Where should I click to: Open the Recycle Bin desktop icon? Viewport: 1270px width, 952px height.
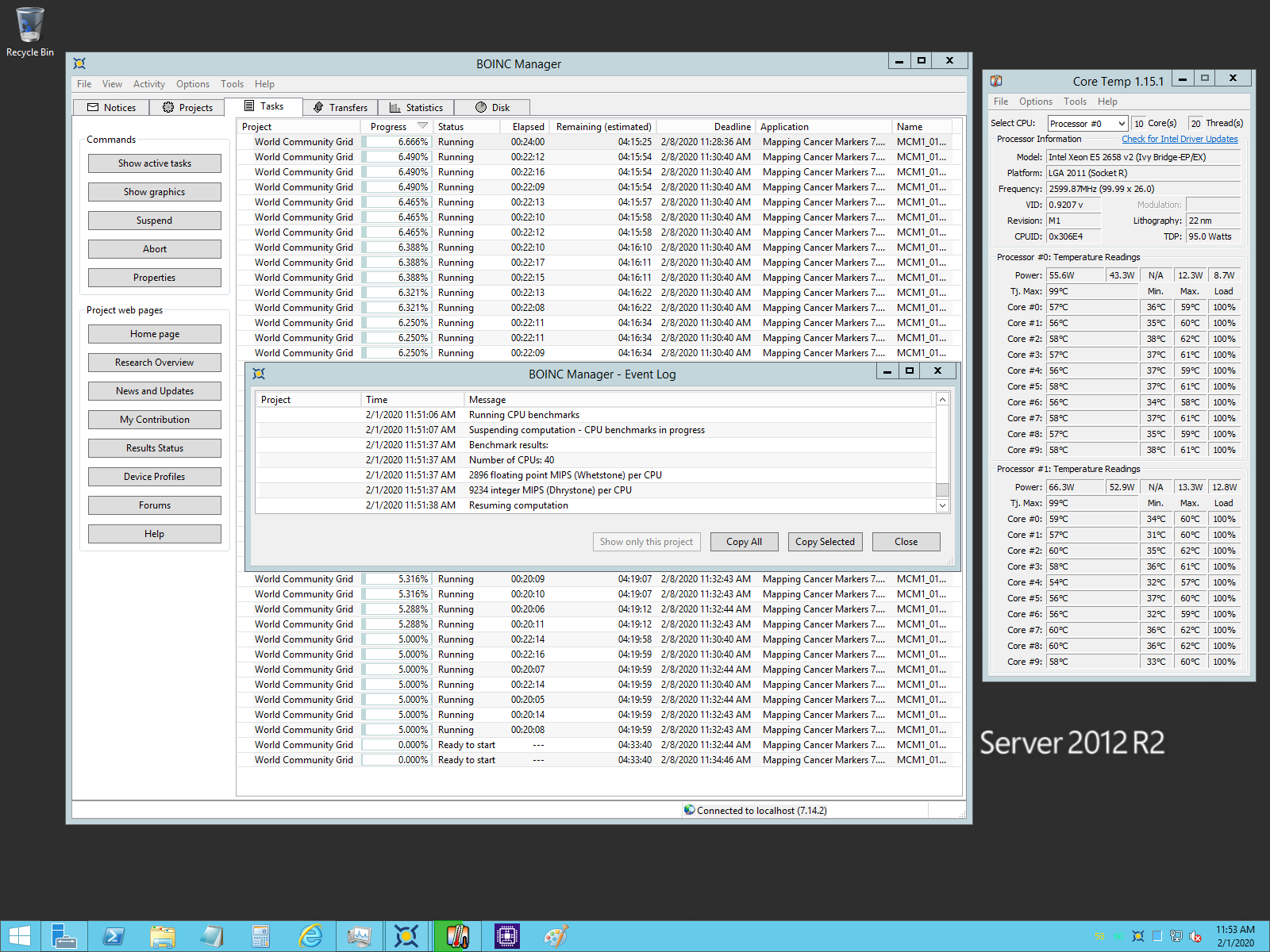click(x=30, y=32)
